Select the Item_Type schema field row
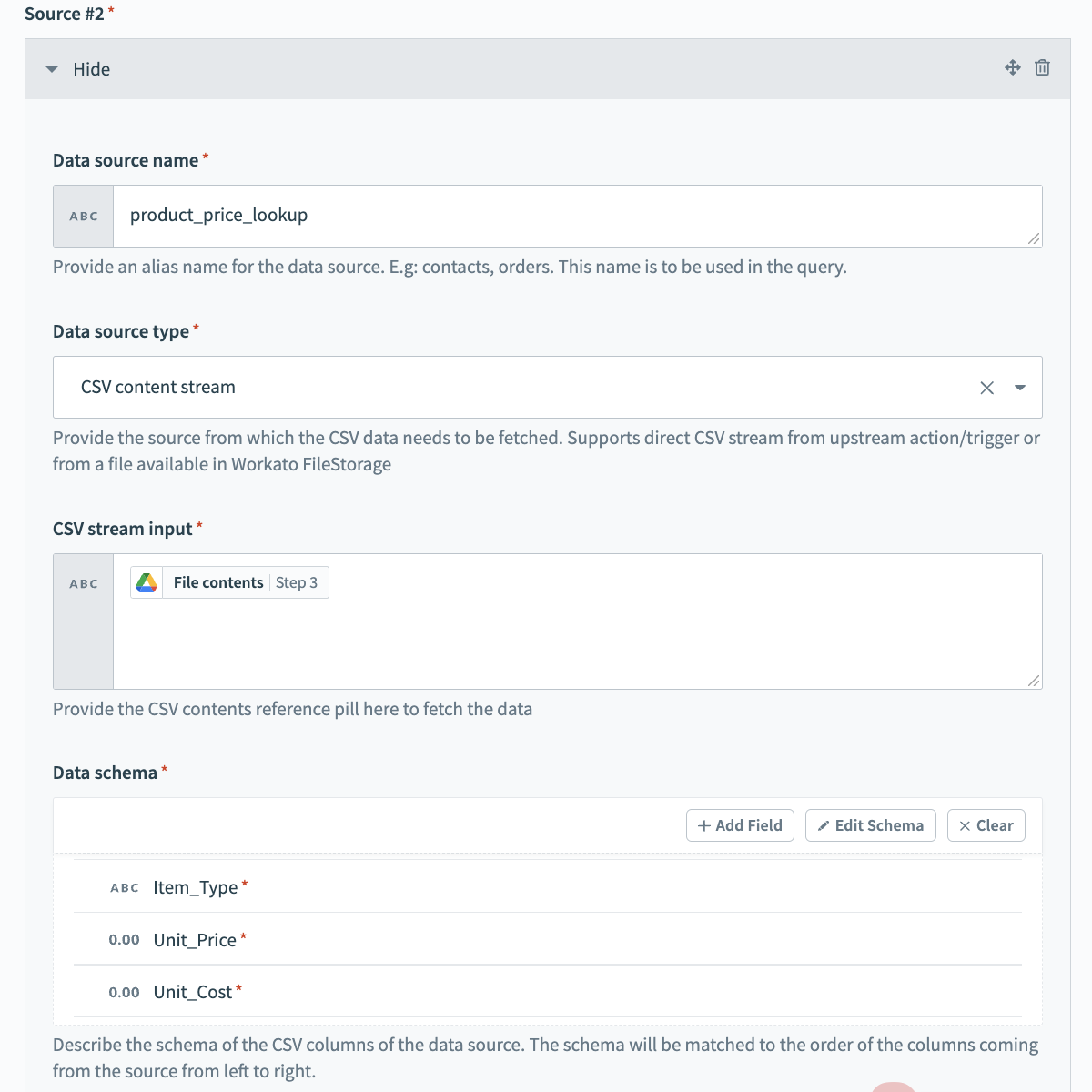Image resolution: width=1092 pixels, height=1092 pixels. pyautogui.click(x=546, y=888)
